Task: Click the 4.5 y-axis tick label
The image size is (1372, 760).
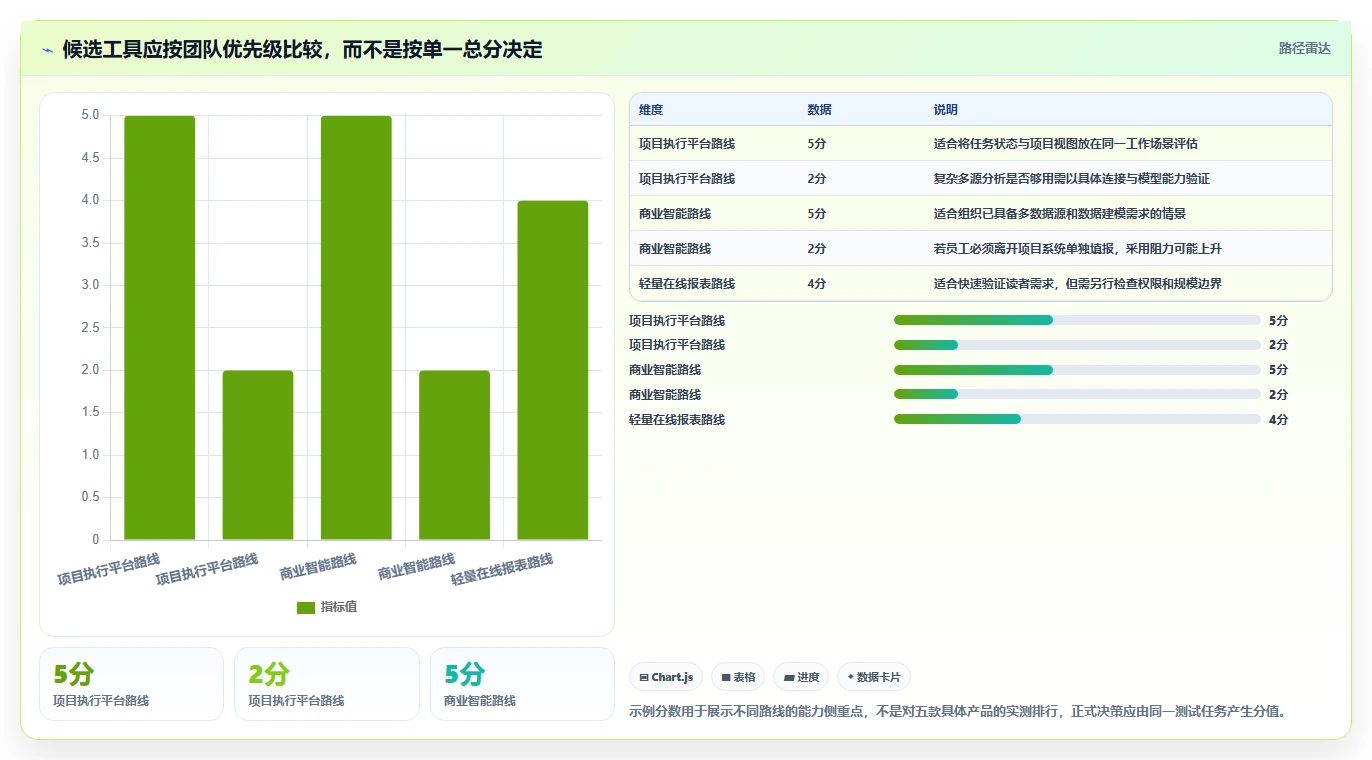Action: pyautogui.click(x=90, y=158)
